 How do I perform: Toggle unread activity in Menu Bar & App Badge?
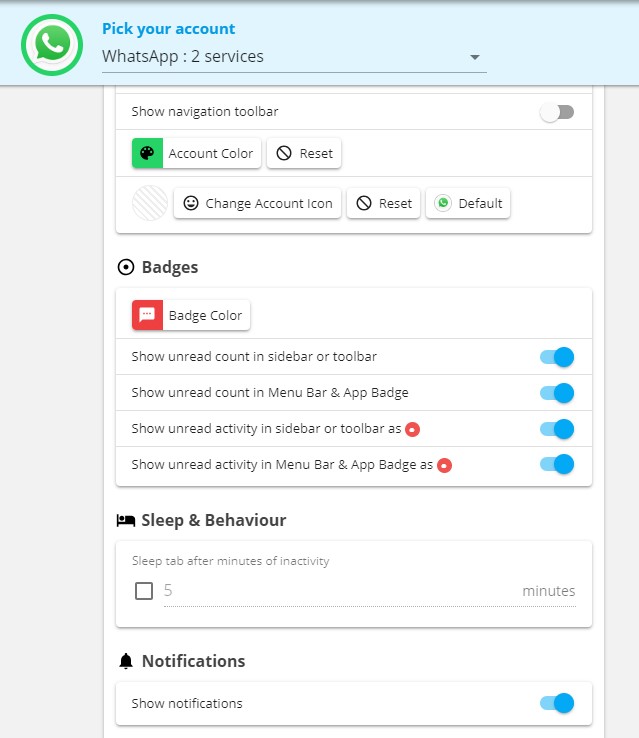[557, 465]
